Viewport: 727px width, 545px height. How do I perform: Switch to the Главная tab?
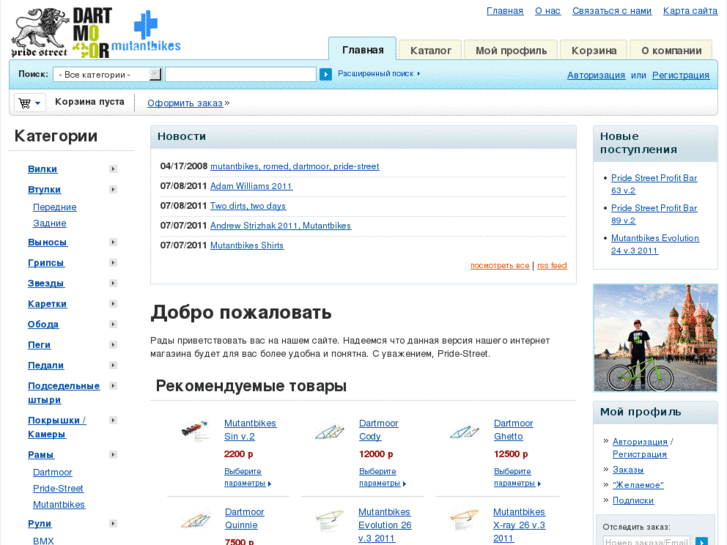(363, 50)
